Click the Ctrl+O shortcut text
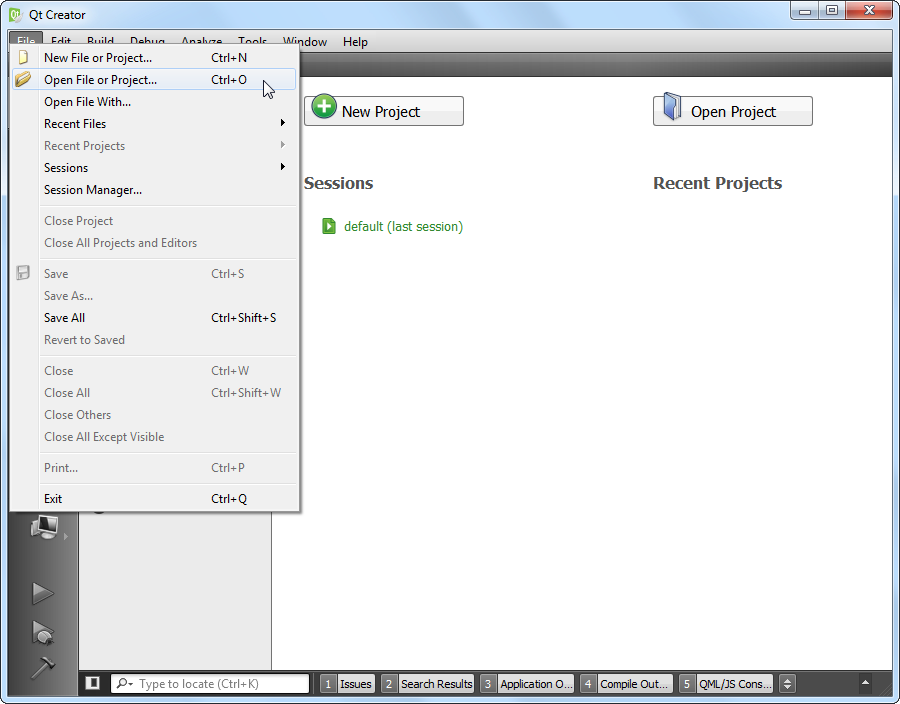The height and width of the screenshot is (704, 900). [x=229, y=80]
